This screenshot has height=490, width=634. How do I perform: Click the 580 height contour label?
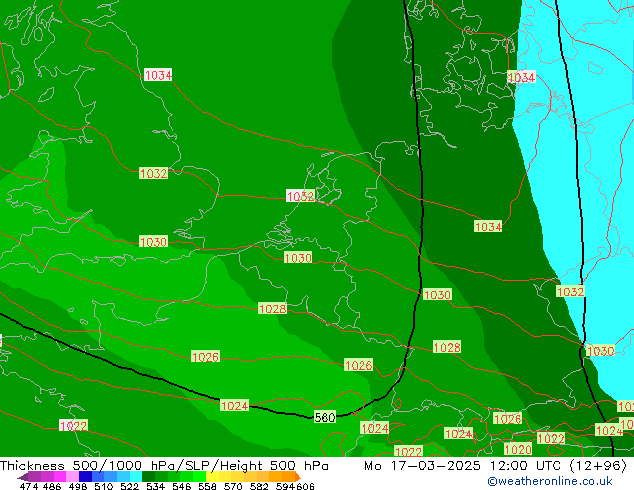[x=325, y=417]
